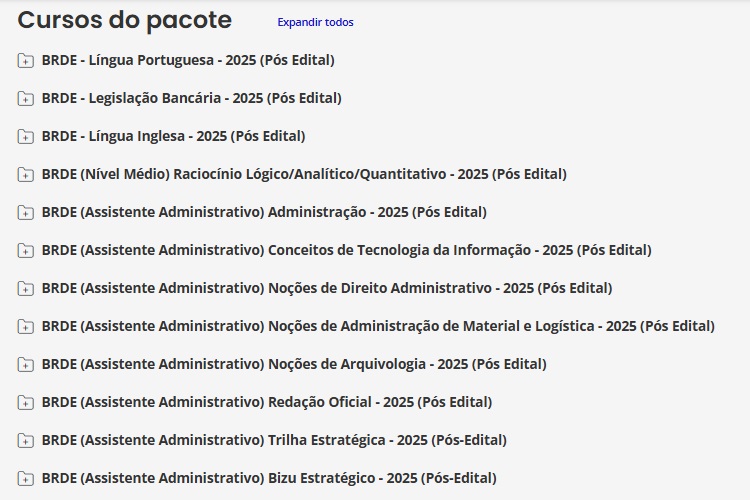This screenshot has width=750, height=500.
Task: Expand the Administração course folder plus icon
Action: 25,212
